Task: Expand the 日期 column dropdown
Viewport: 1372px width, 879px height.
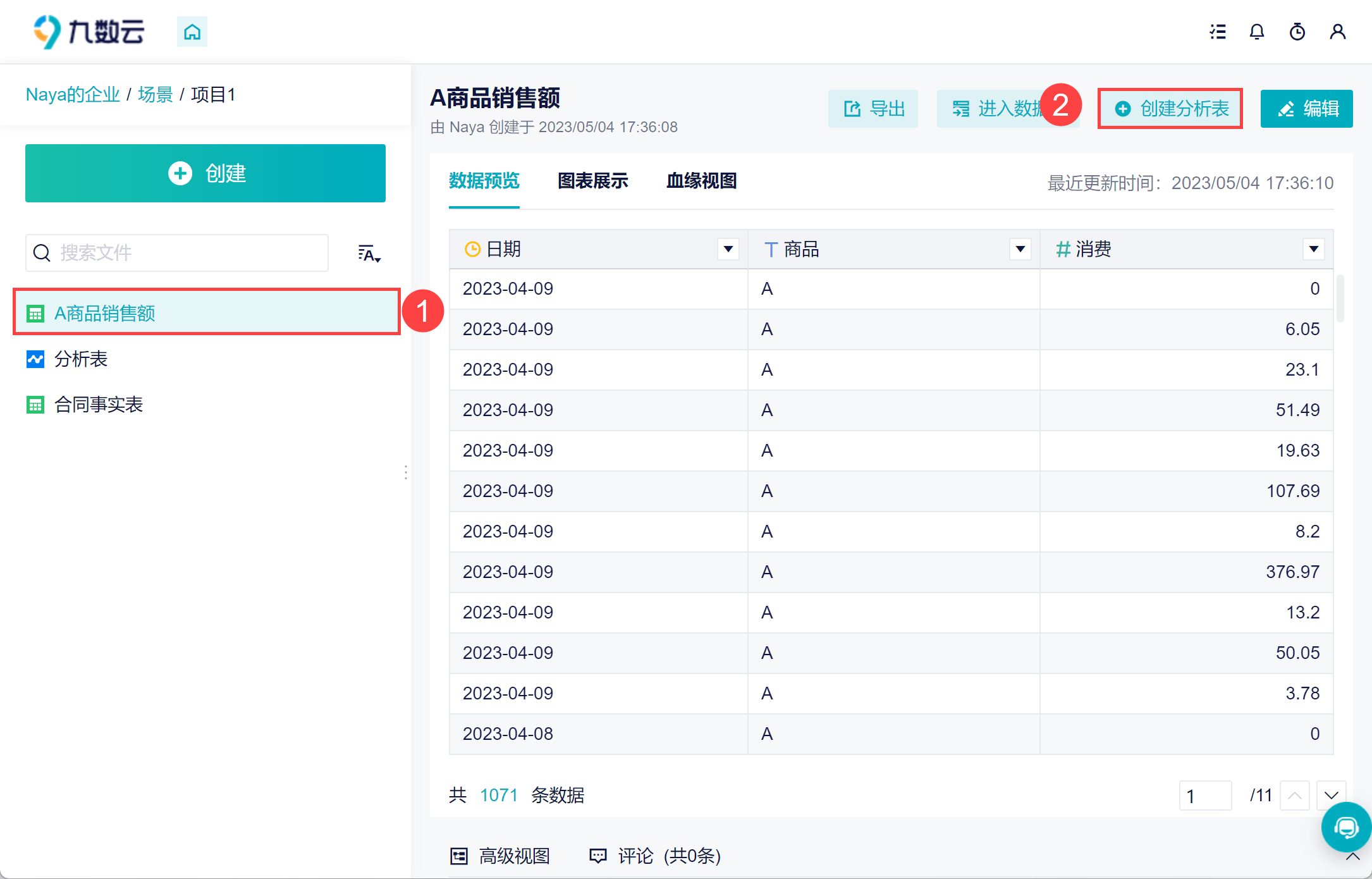Action: pyautogui.click(x=728, y=249)
